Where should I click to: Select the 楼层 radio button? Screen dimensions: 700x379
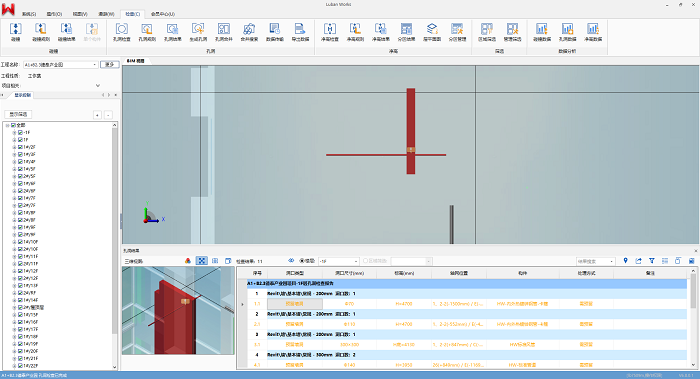[x=301, y=261]
